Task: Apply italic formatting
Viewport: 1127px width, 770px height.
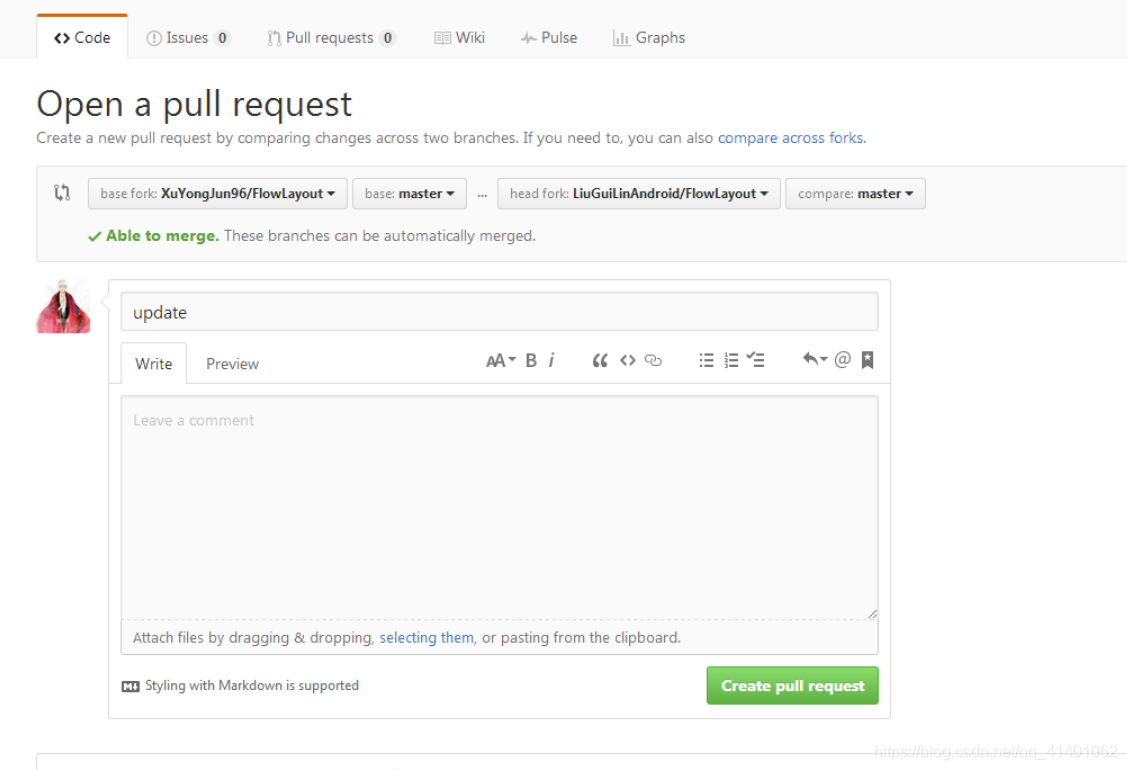Action: (x=551, y=360)
